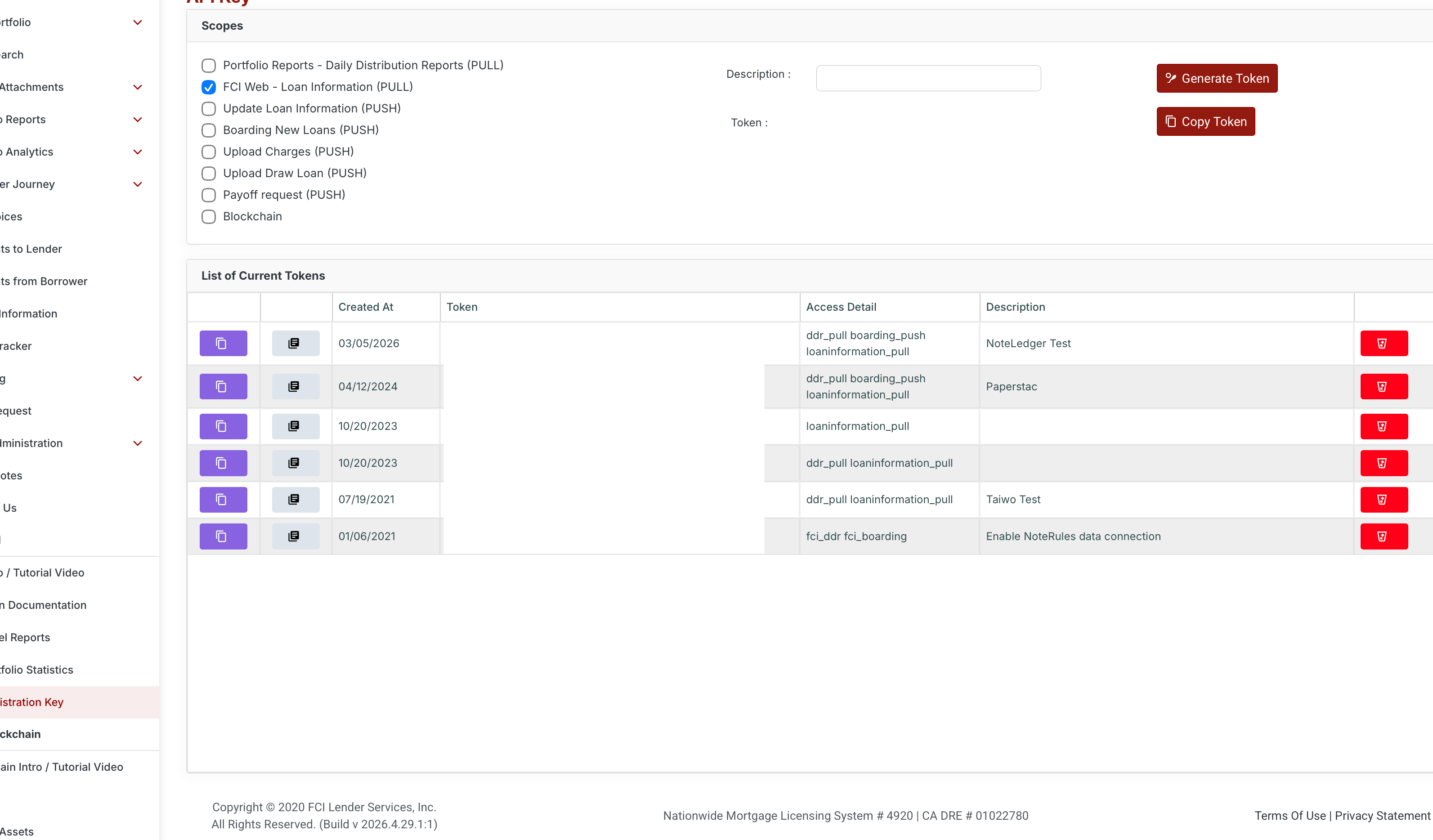Delete the 10/20/2023 loaninformation_pull-only token
The height and width of the screenshot is (840, 1433).
coord(1384,426)
